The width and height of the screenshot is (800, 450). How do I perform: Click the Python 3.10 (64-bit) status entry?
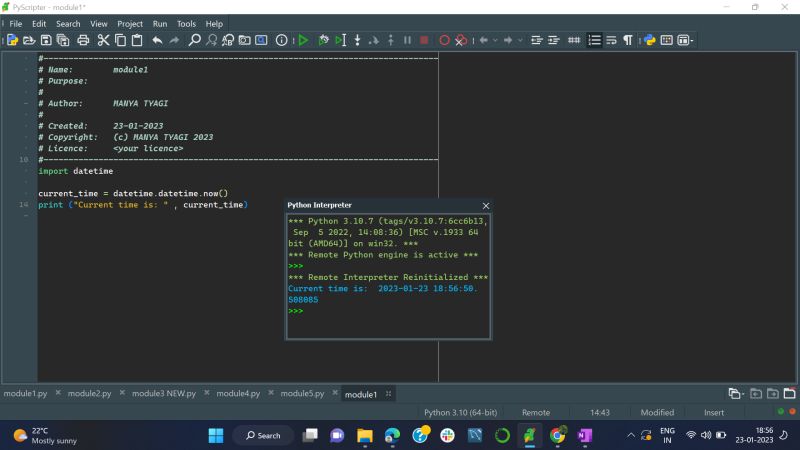click(460, 412)
